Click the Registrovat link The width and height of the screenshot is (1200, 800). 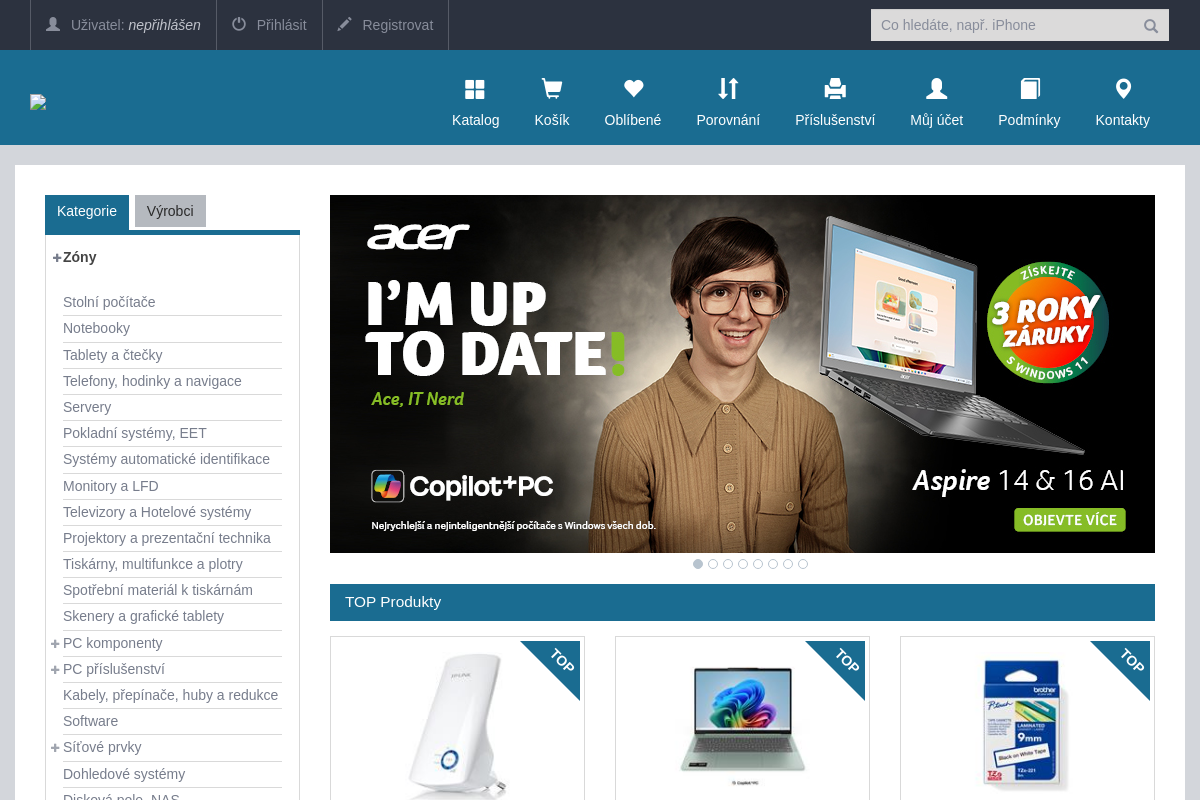point(398,25)
